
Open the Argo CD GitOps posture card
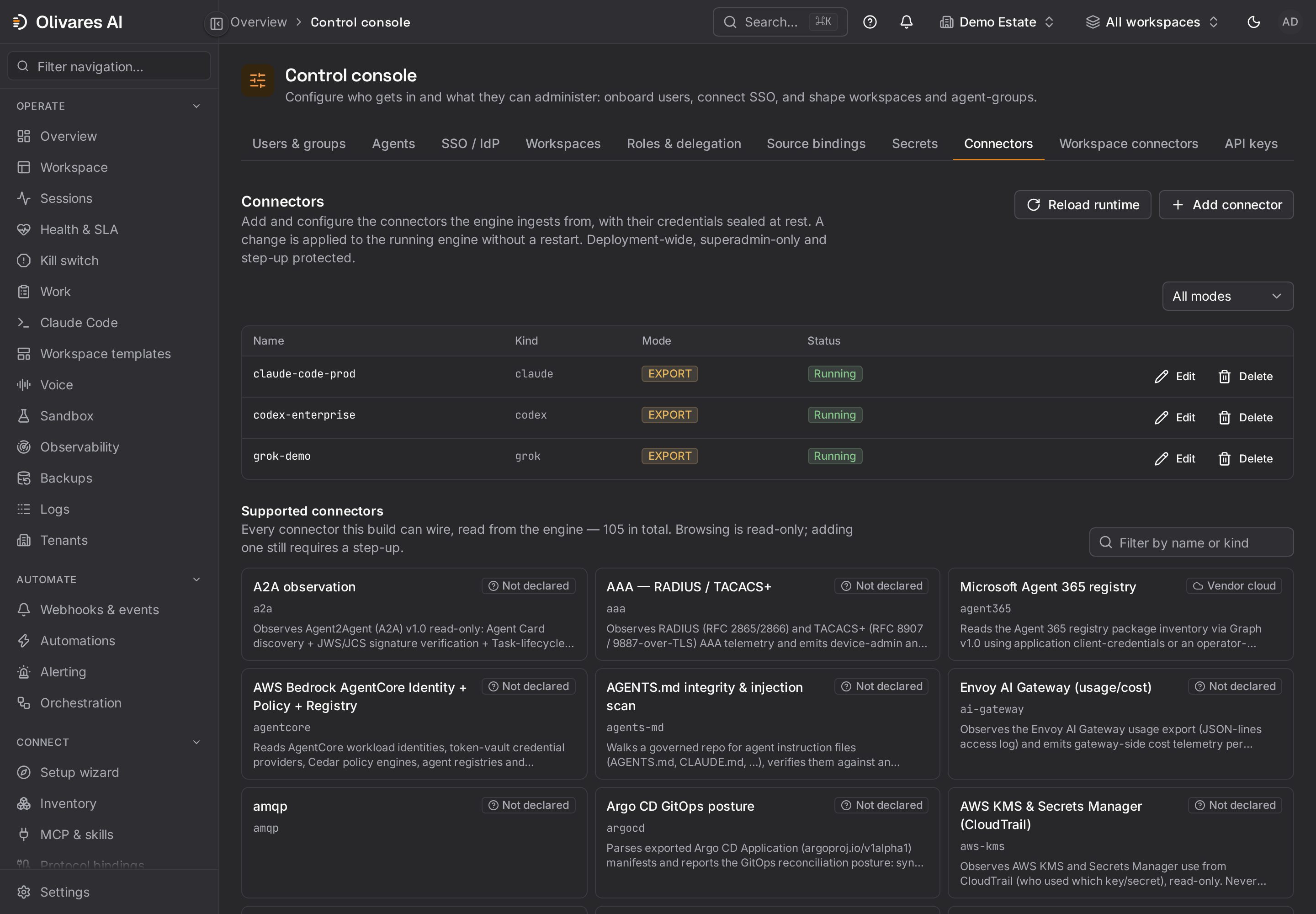tap(767, 842)
